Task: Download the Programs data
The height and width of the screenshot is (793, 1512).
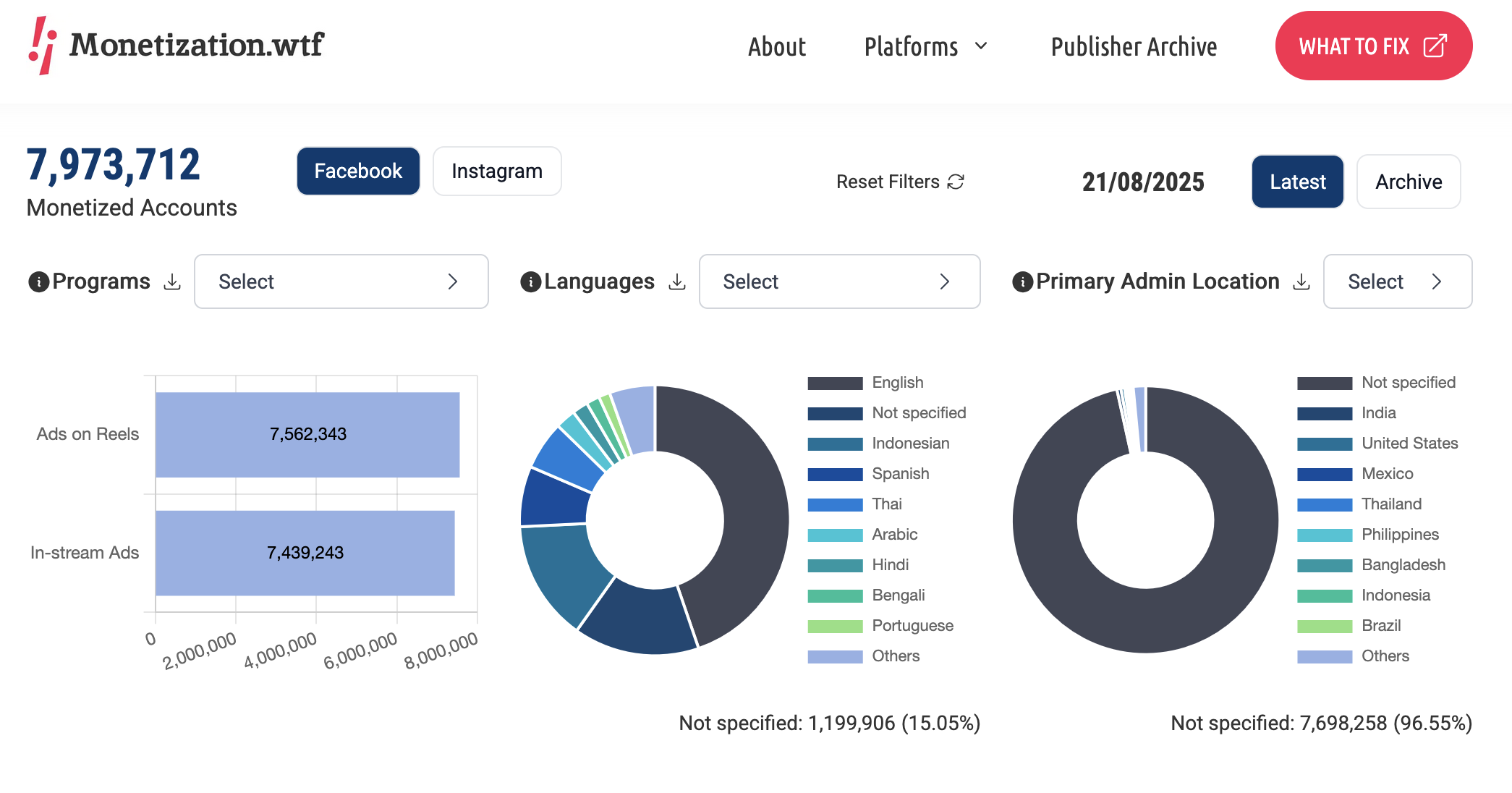Action: (172, 281)
